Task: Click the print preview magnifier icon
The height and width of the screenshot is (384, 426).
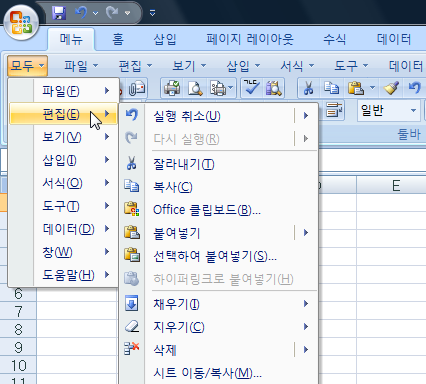Action: pyautogui.click(x=195, y=88)
